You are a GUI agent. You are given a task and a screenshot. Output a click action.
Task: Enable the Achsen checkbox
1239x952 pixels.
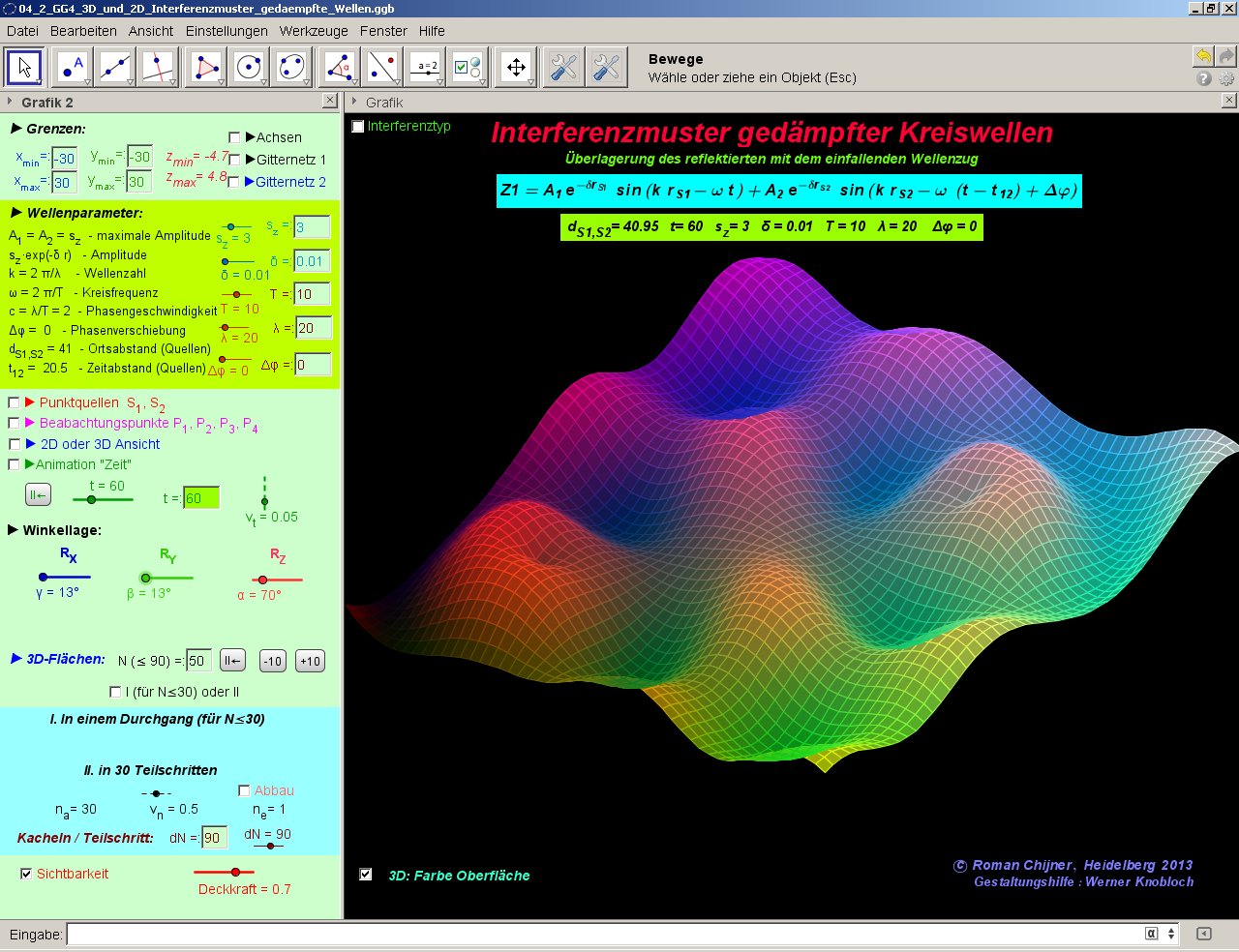point(234,137)
